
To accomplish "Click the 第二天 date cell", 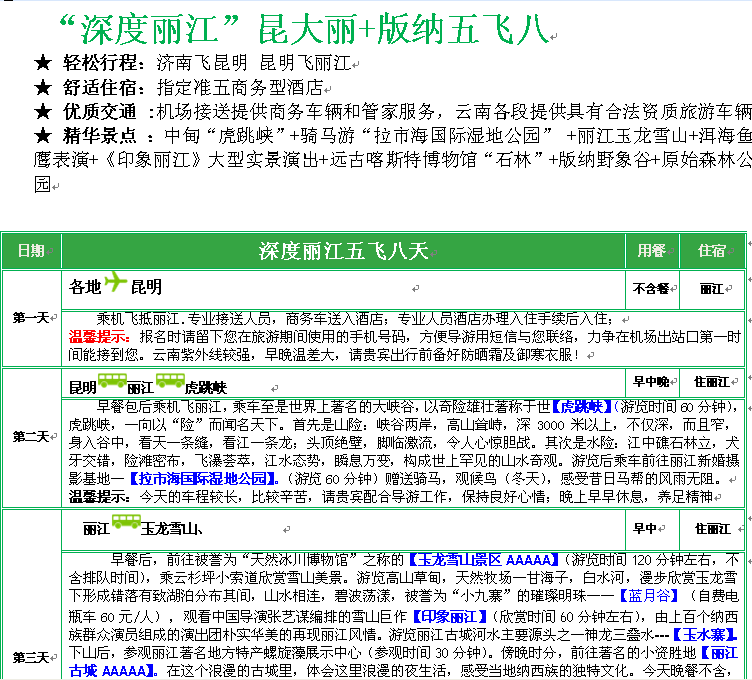I will click(31, 437).
